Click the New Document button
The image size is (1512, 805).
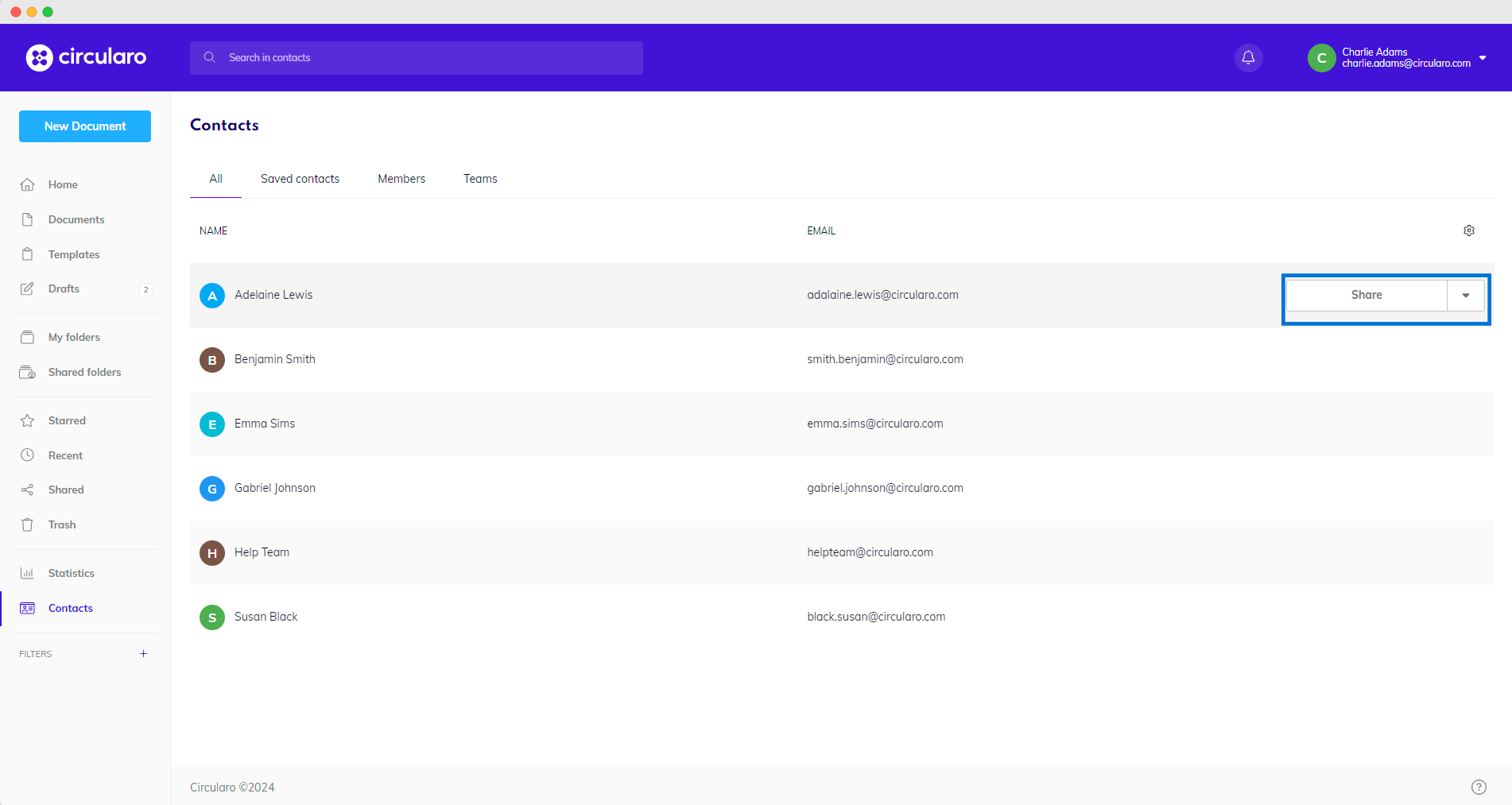coord(85,126)
